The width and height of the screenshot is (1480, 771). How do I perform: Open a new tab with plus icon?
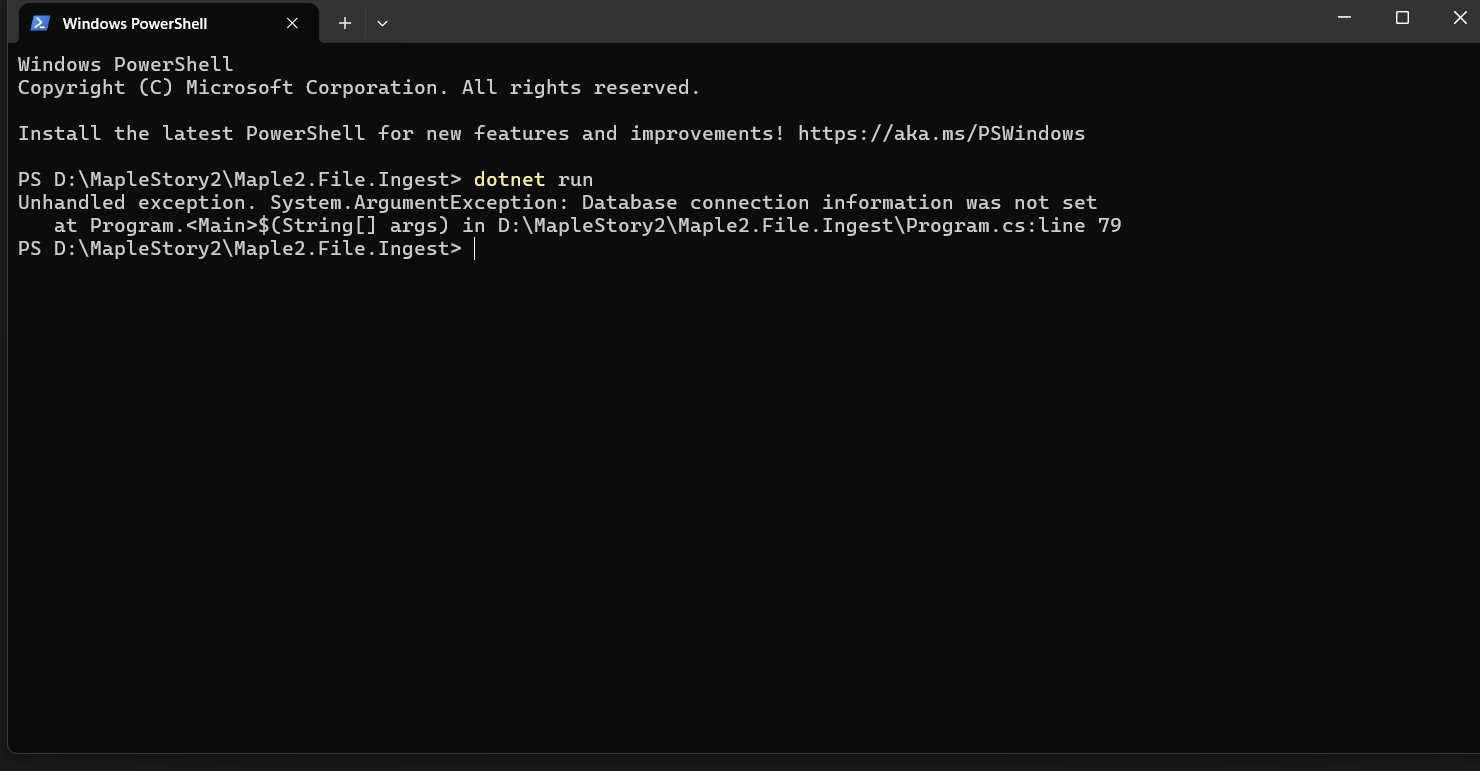click(345, 23)
